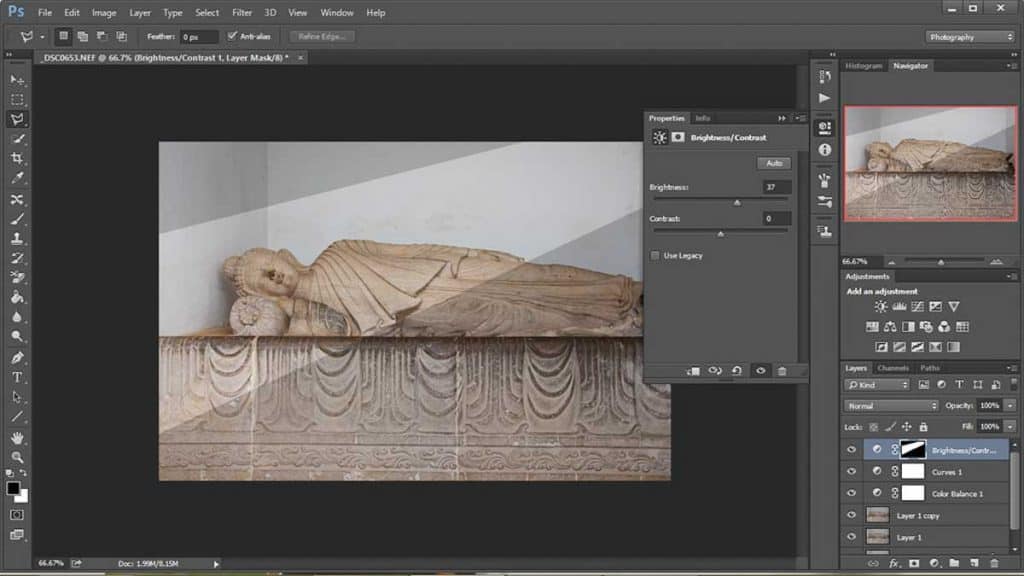Switch to the Histogram tab
The image size is (1024, 576).
(863, 66)
